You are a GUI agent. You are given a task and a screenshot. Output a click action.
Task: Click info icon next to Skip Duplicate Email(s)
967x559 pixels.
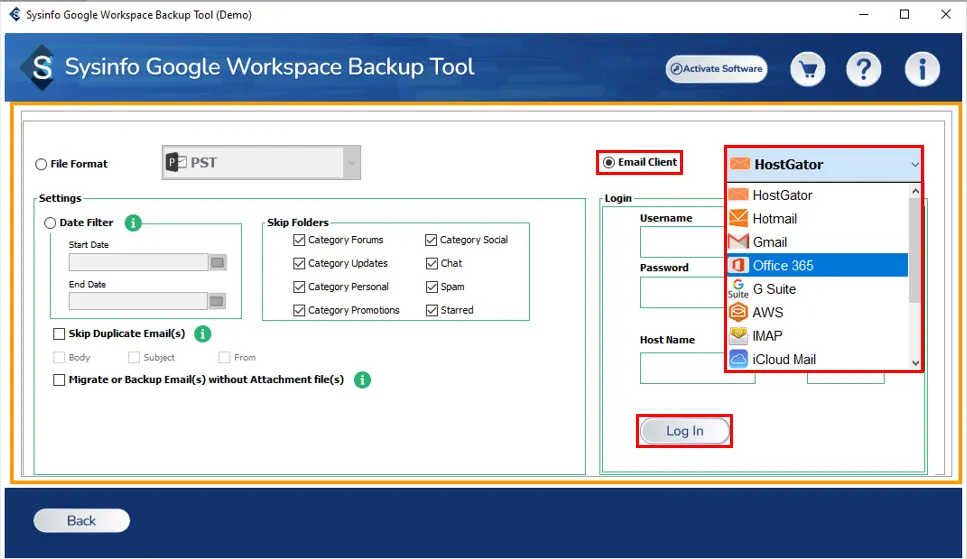[203, 334]
